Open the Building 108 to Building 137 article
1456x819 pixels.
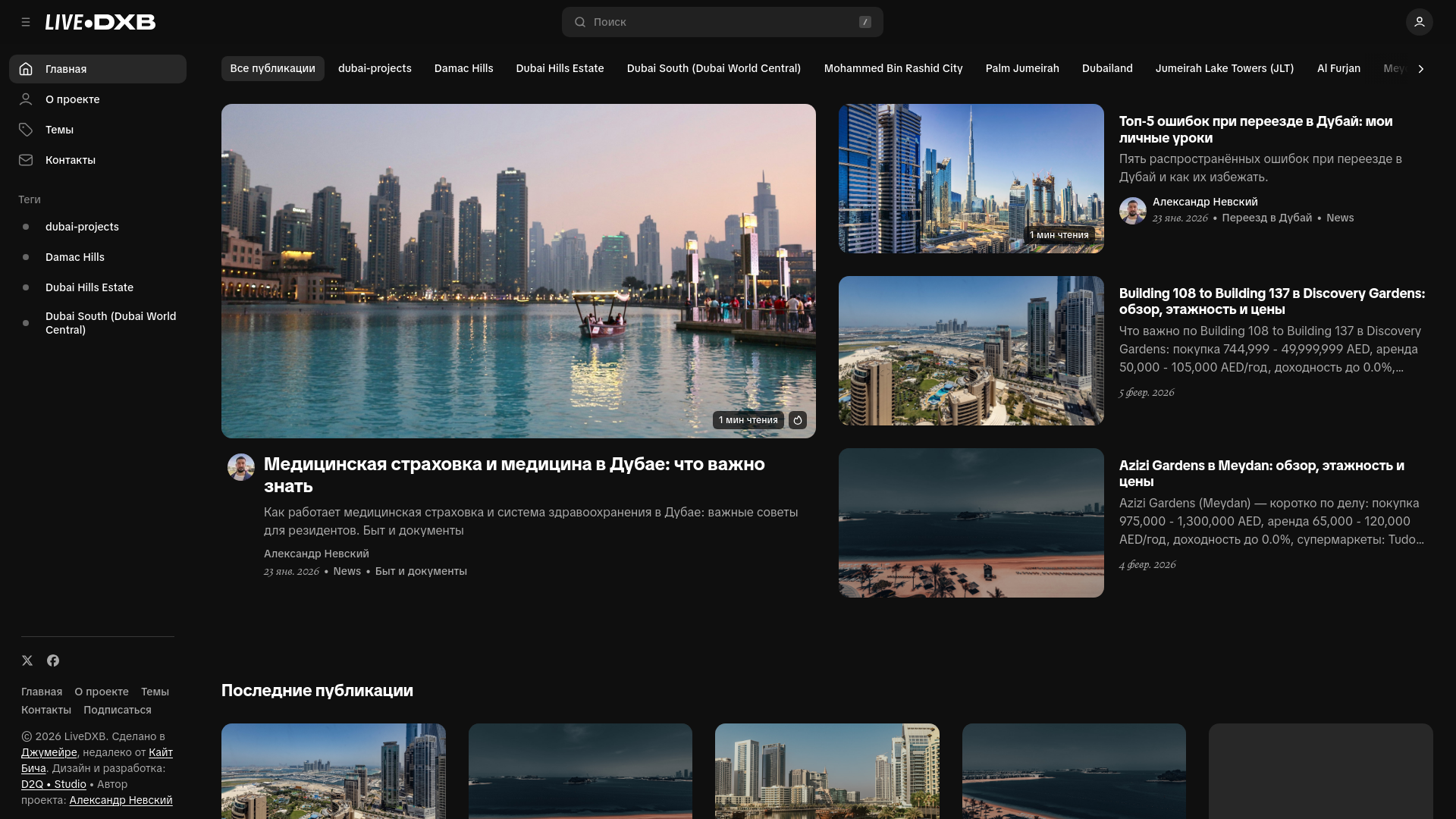click(x=1272, y=301)
